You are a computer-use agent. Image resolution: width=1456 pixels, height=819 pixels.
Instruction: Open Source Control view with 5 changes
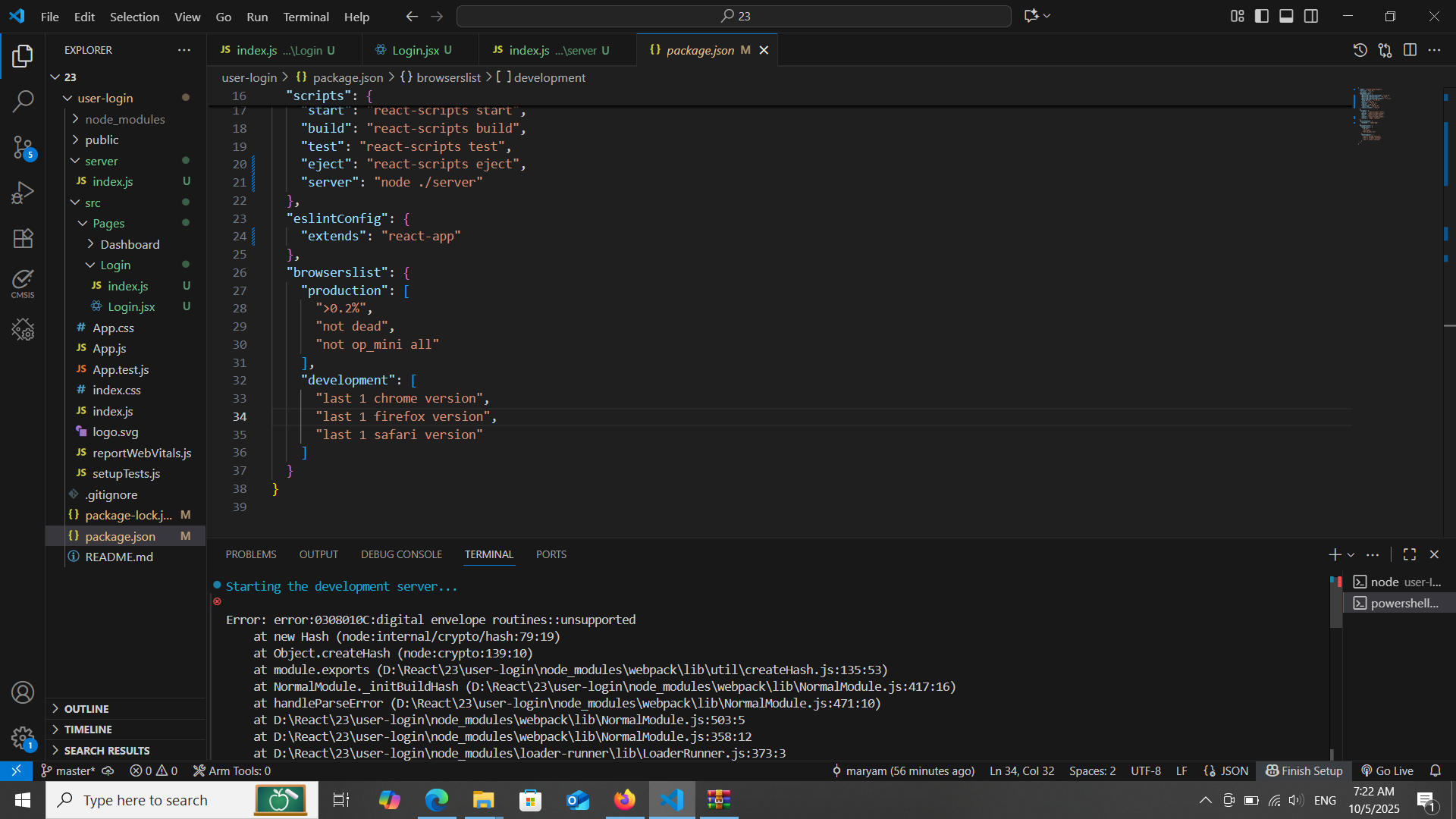tap(23, 147)
